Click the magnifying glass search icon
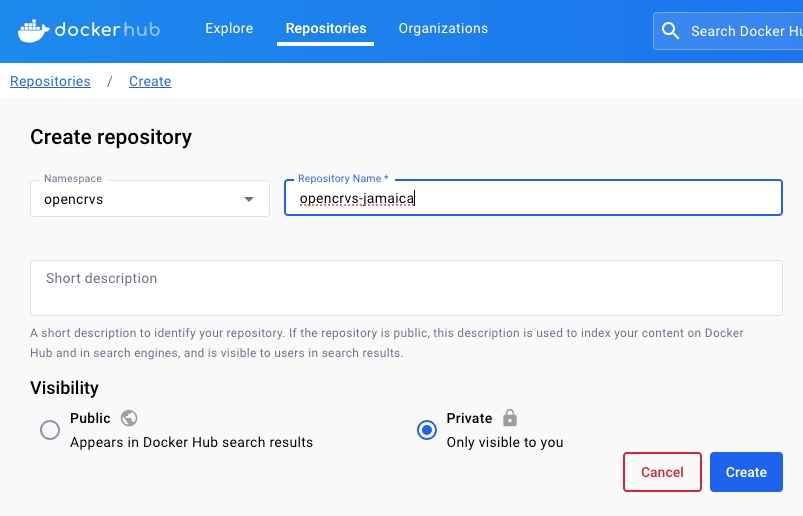Screen dimensions: 803x516 671,31
